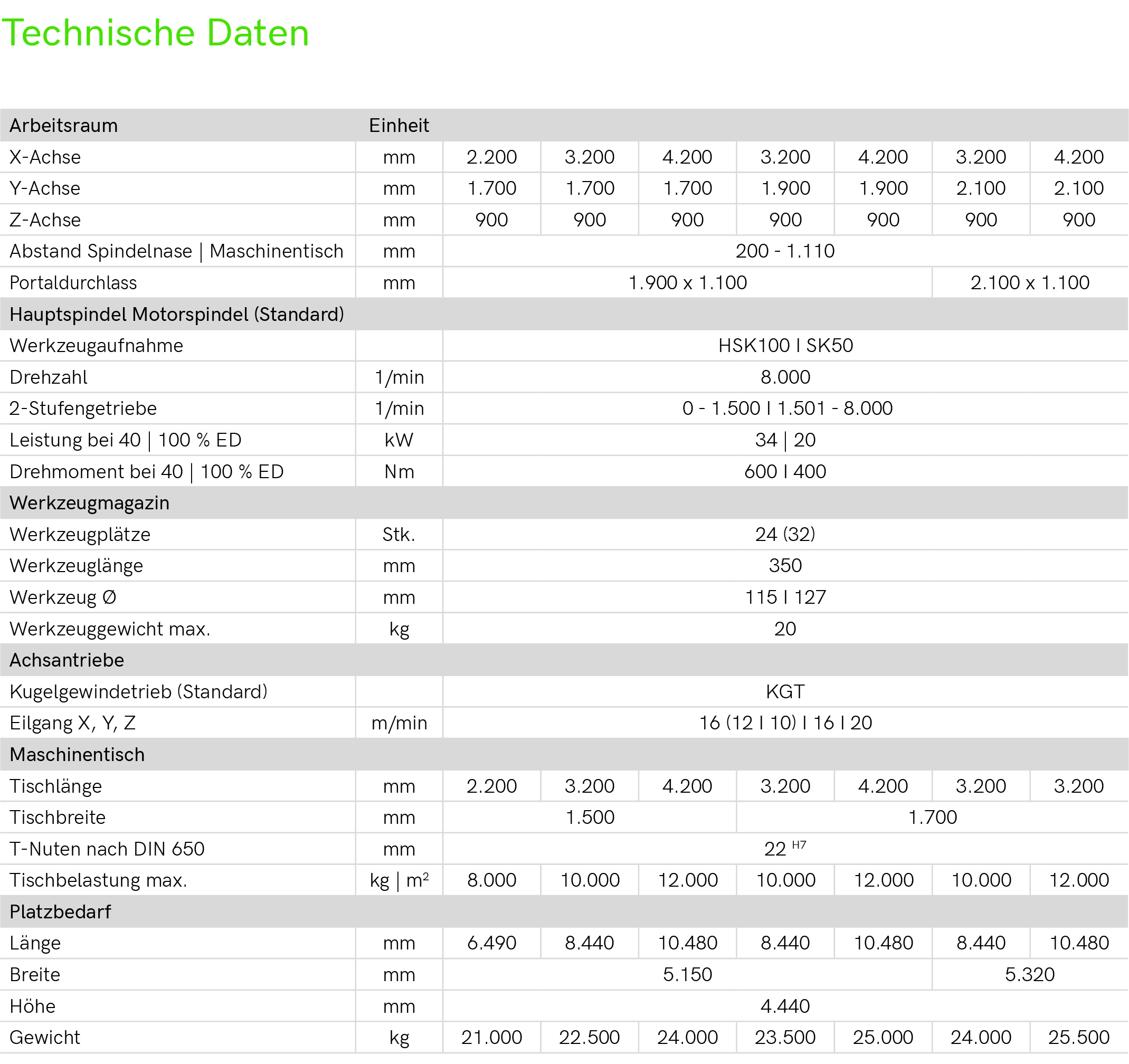Viewport: 1129px width, 1064px height.
Task: Click the Länge value 6.490
Action: [492, 943]
